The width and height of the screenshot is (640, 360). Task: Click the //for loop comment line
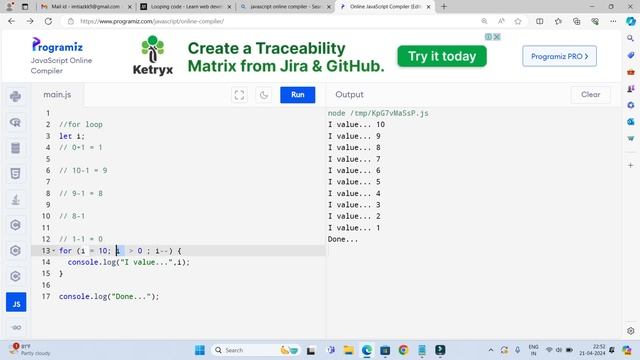pyautogui.click(x=81, y=124)
